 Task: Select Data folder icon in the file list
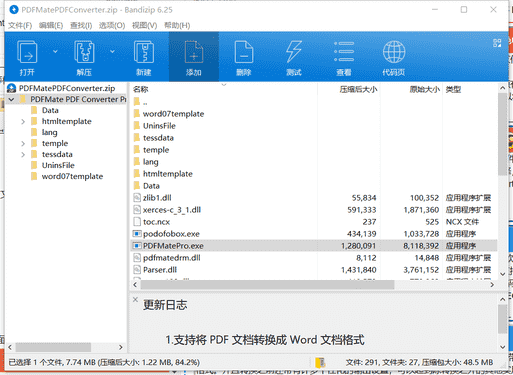click(x=137, y=186)
